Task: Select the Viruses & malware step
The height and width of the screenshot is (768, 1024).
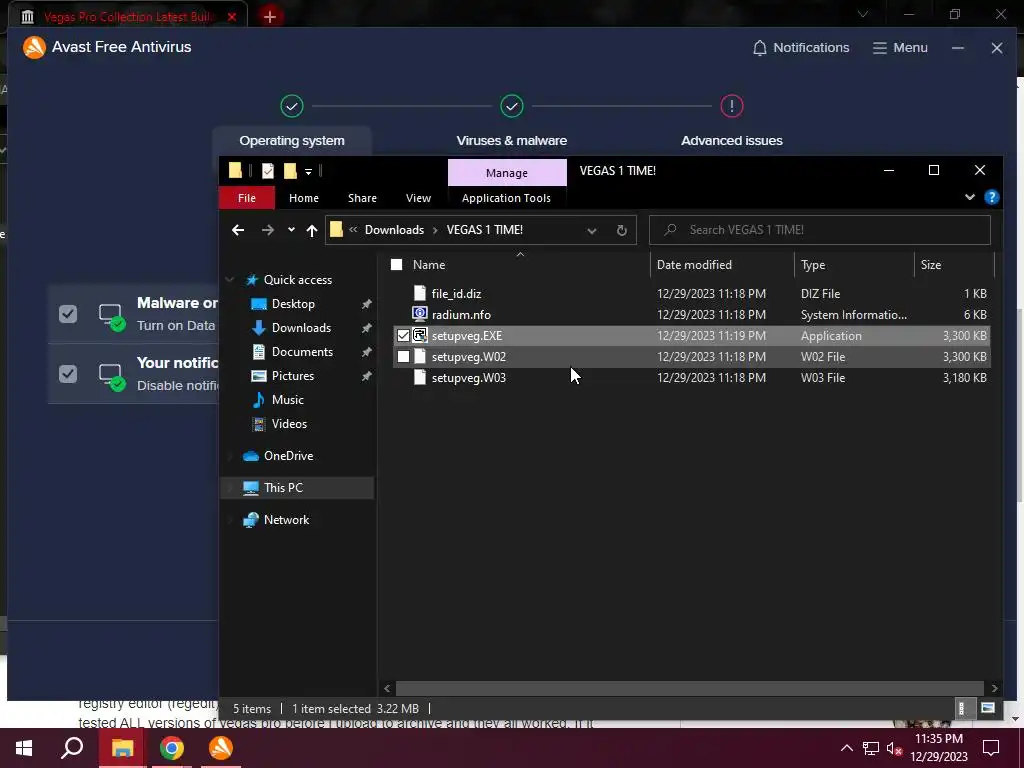Action: pos(511,140)
